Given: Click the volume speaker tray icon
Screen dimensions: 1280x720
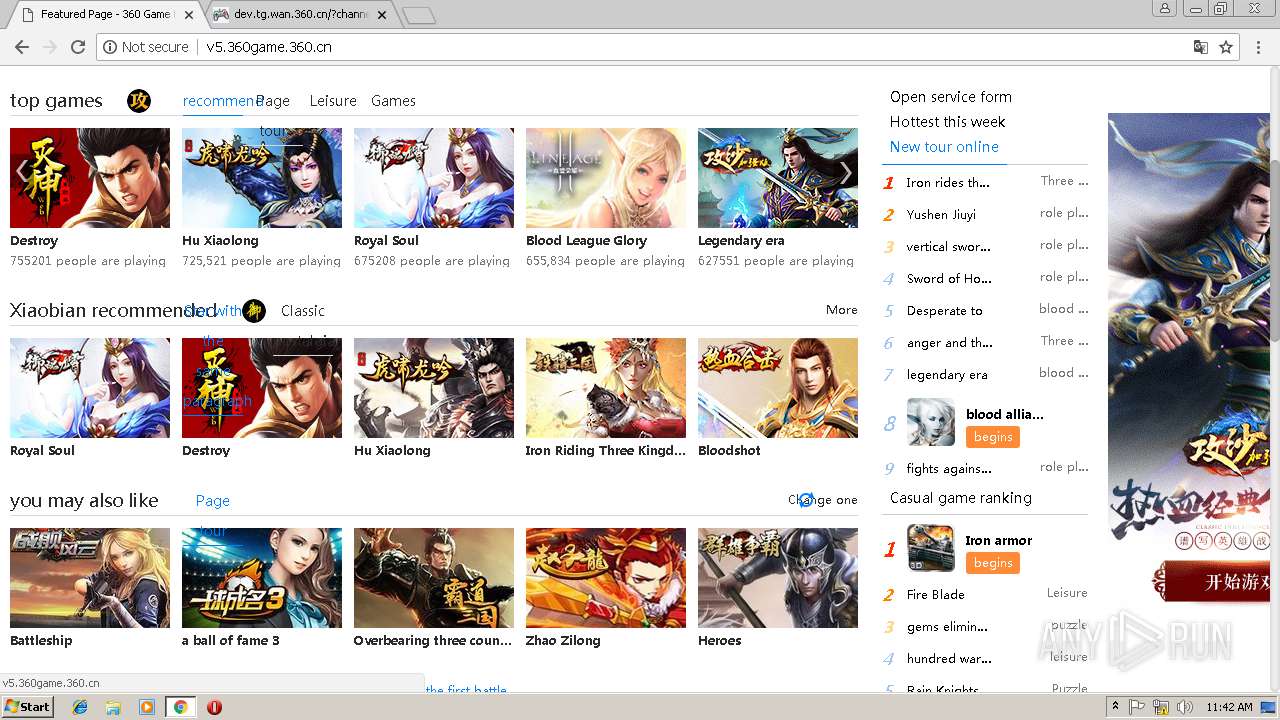Looking at the screenshot, I should [1184, 707].
